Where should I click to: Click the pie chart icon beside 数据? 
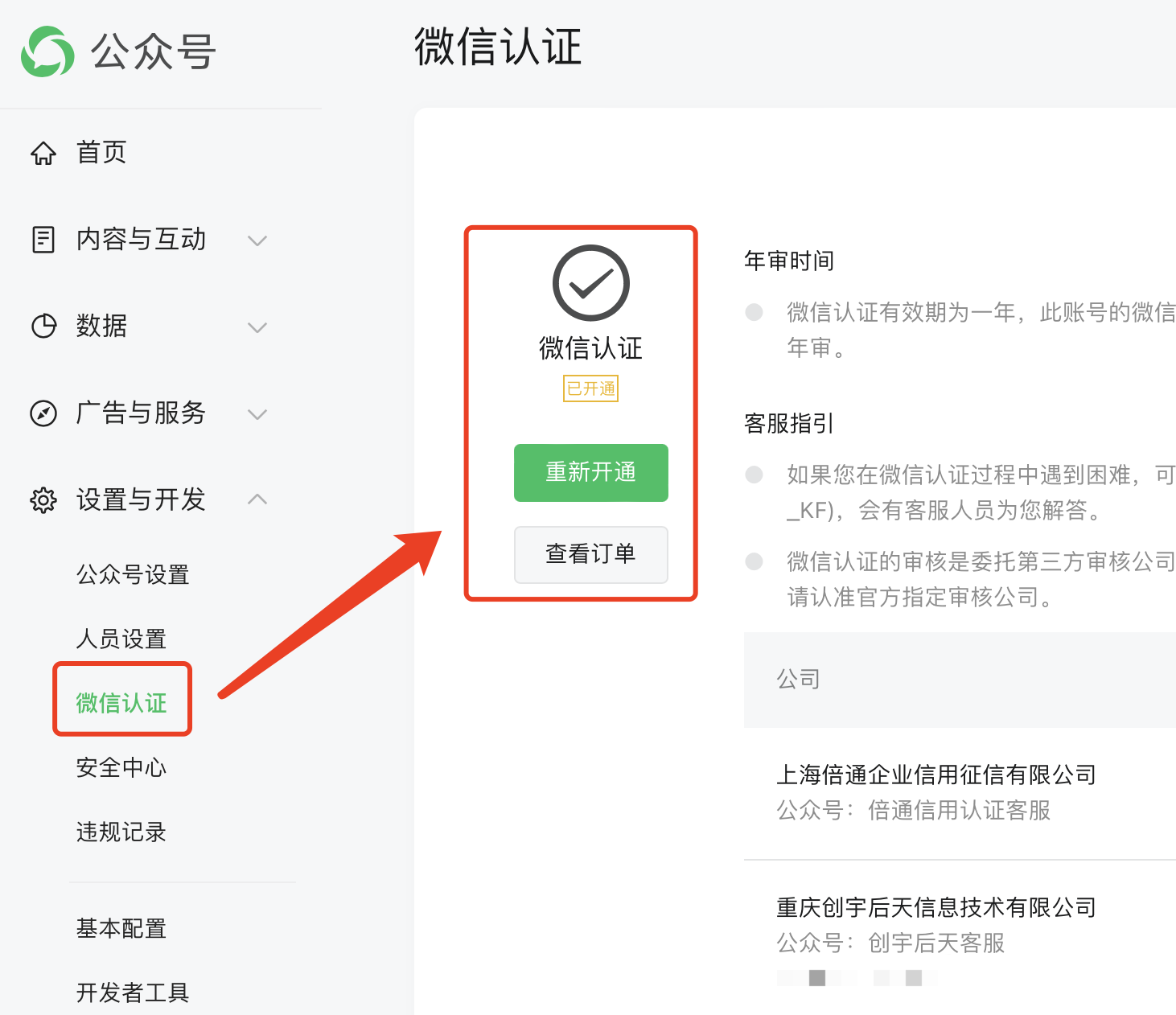coord(43,327)
